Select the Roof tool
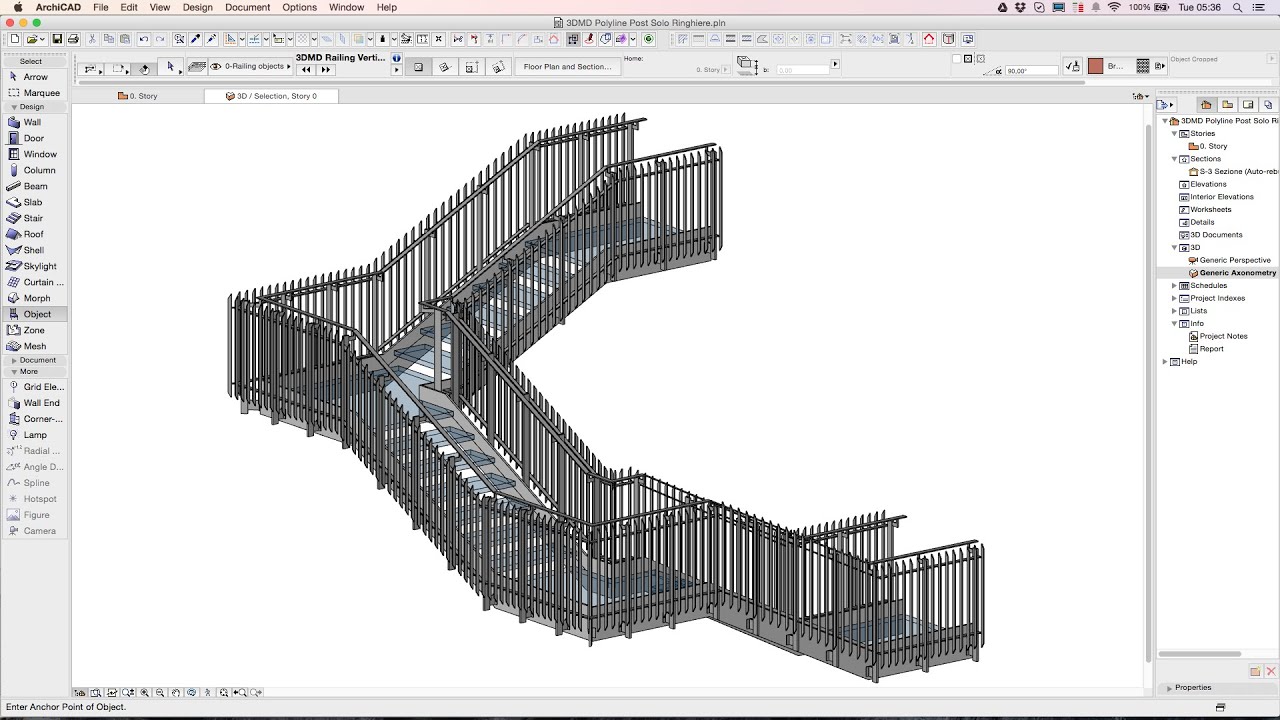1280x720 pixels. pos(34,234)
